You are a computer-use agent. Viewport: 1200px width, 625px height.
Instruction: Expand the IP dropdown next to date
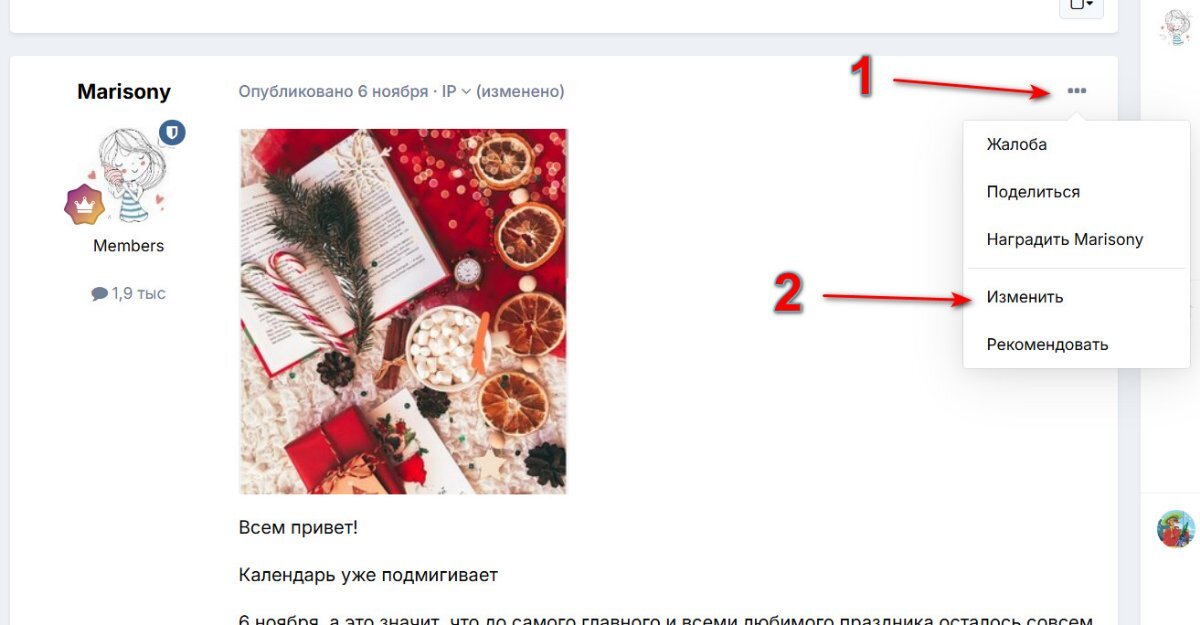click(456, 91)
